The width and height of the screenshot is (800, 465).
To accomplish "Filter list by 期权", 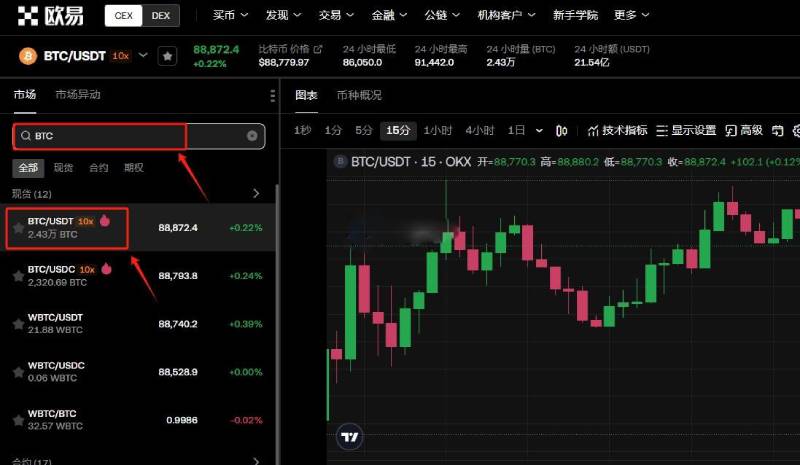I will 134,167.
